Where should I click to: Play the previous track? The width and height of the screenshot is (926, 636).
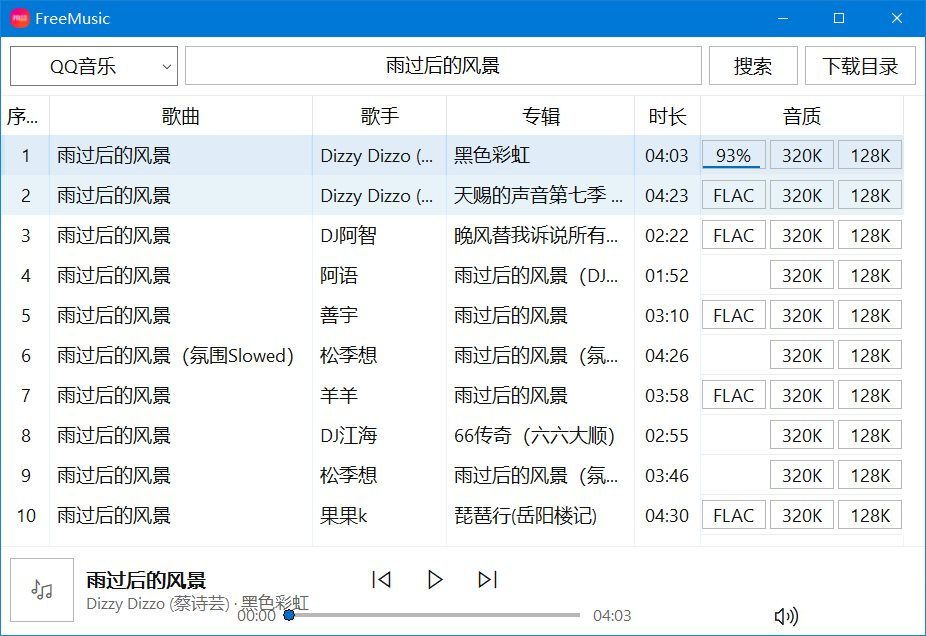(382, 579)
